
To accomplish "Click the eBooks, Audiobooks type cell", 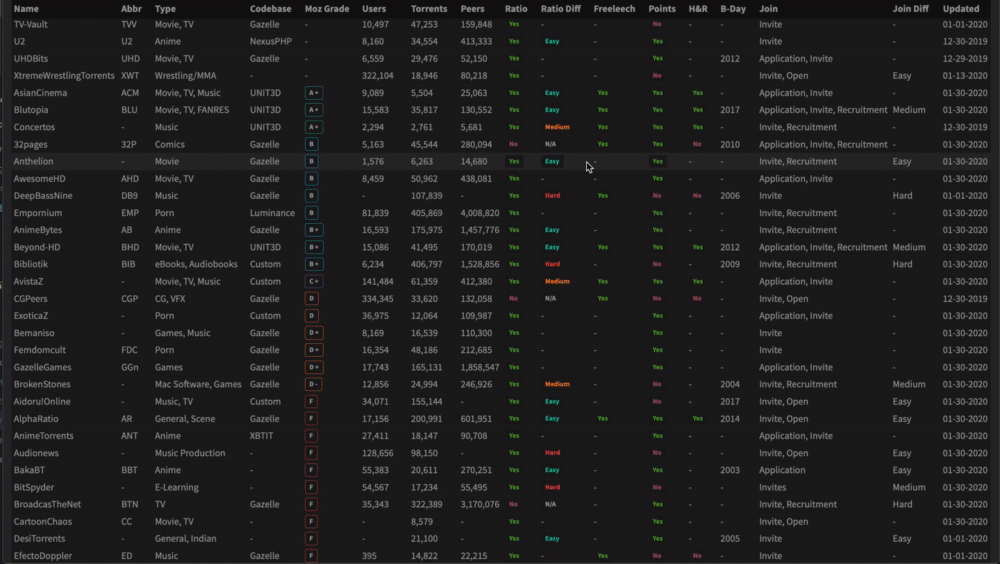I will click(x=196, y=264).
